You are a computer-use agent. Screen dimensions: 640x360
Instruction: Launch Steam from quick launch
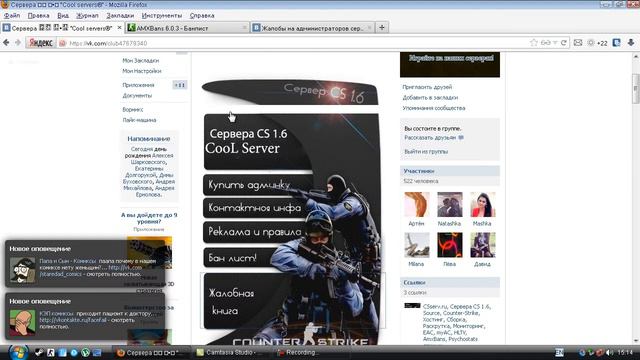(x=39, y=353)
